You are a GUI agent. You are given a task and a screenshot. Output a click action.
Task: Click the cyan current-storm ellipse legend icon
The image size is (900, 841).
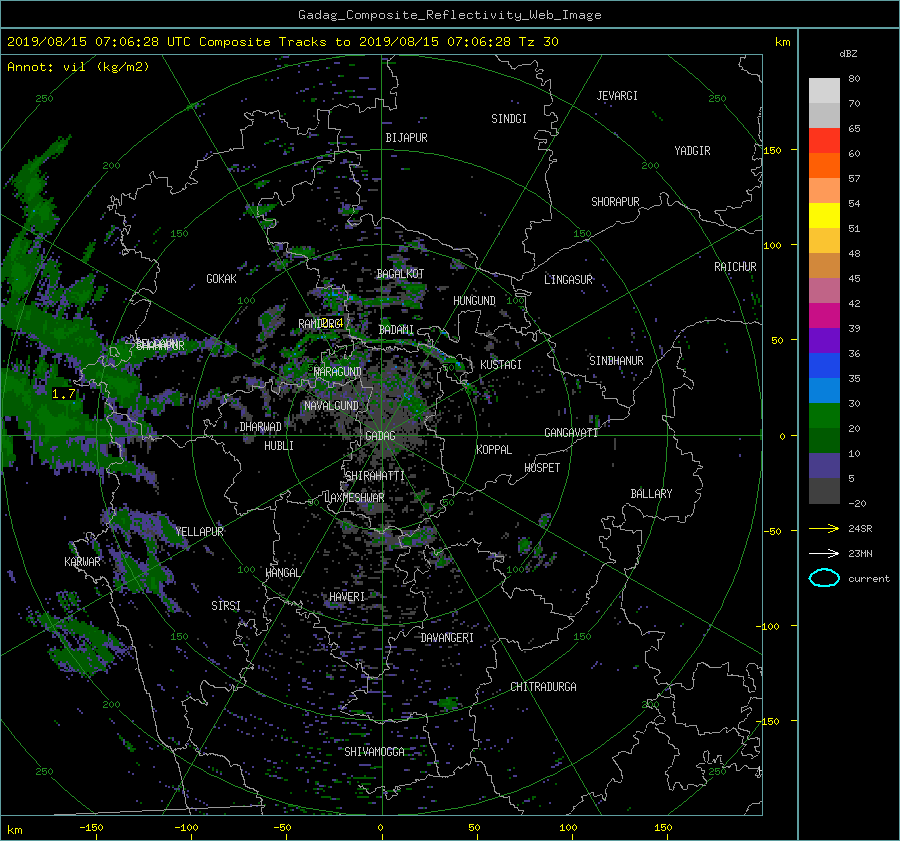(x=824, y=578)
